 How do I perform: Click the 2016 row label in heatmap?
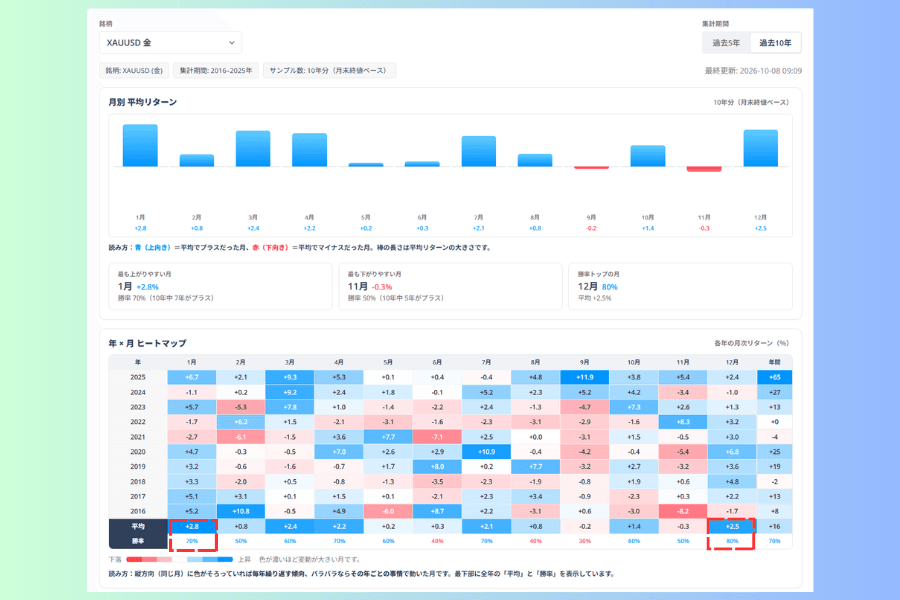pos(138,511)
